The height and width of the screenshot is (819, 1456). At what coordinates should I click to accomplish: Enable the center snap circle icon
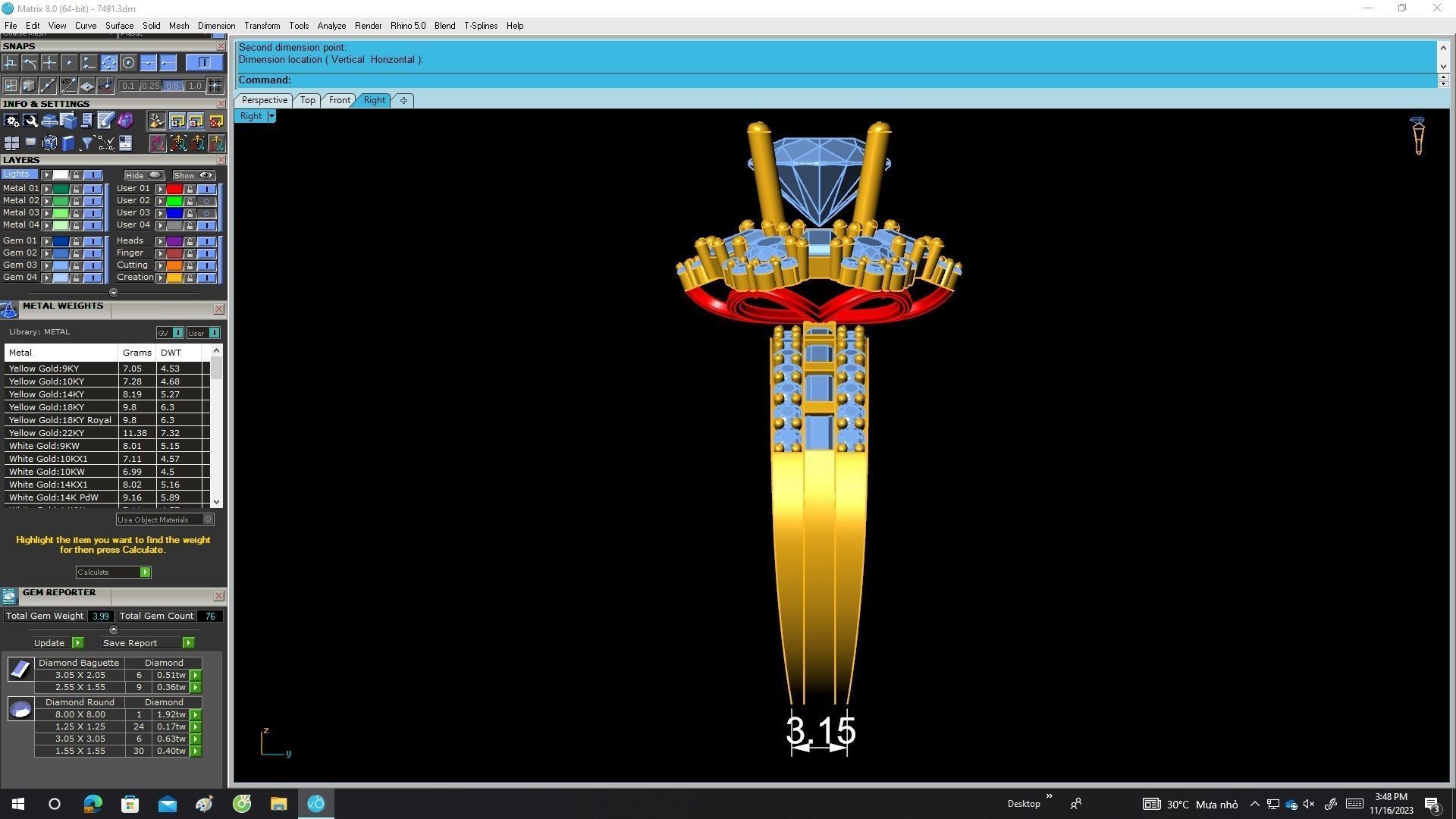pyautogui.click(x=128, y=63)
